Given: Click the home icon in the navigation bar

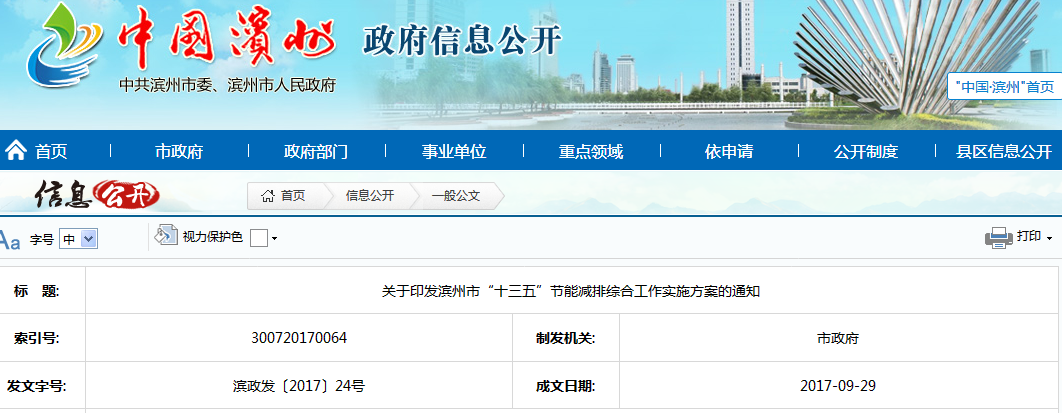Looking at the screenshot, I should coord(16,151).
